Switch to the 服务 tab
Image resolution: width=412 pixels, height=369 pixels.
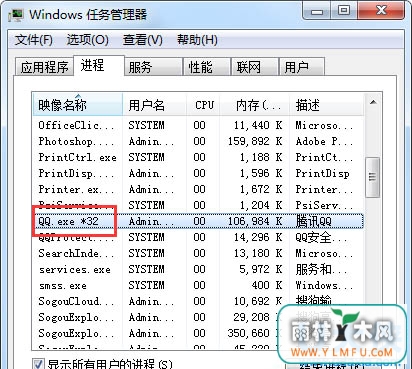pos(153,67)
